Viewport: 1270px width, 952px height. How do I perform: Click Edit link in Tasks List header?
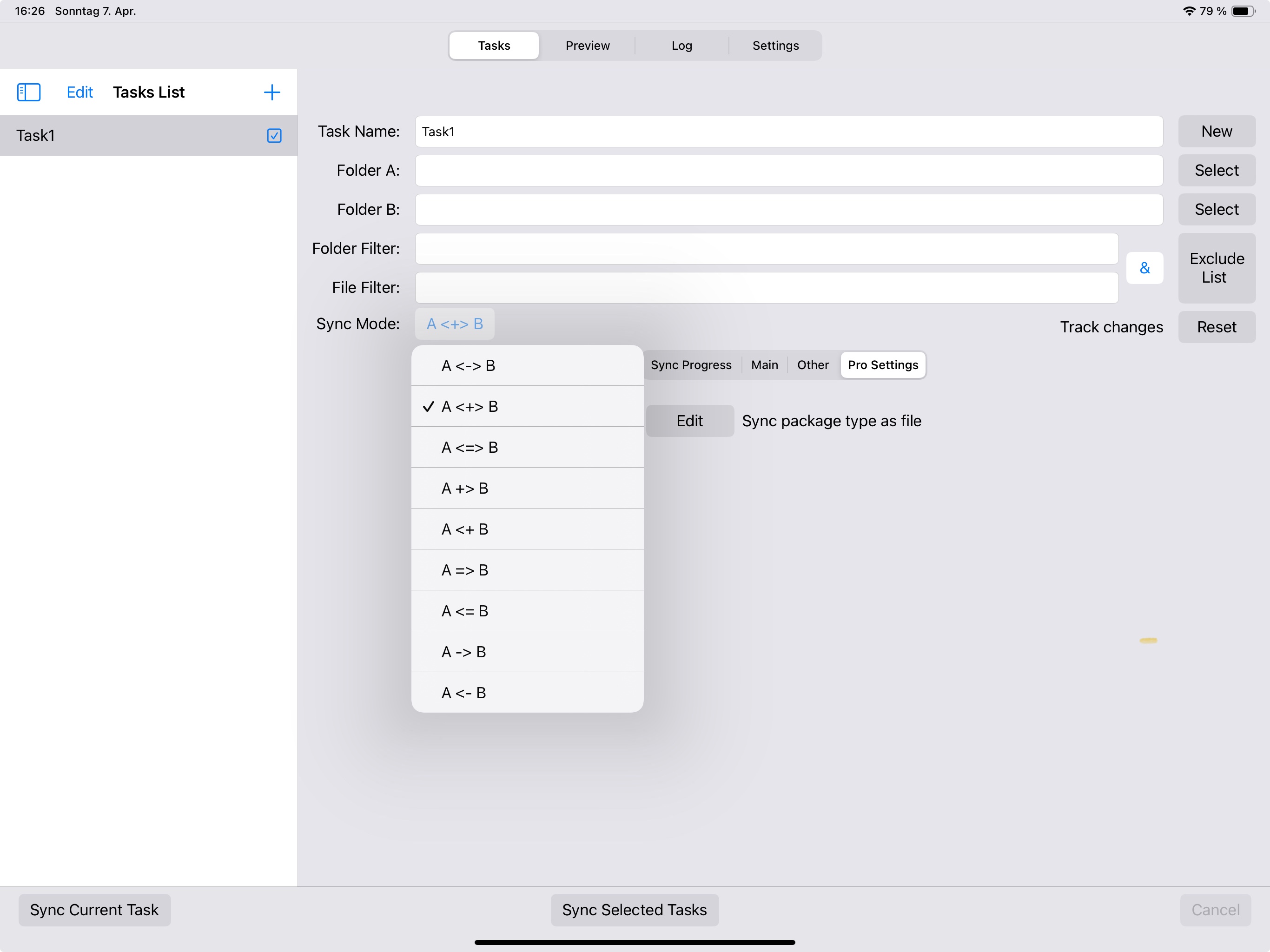pos(79,92)
